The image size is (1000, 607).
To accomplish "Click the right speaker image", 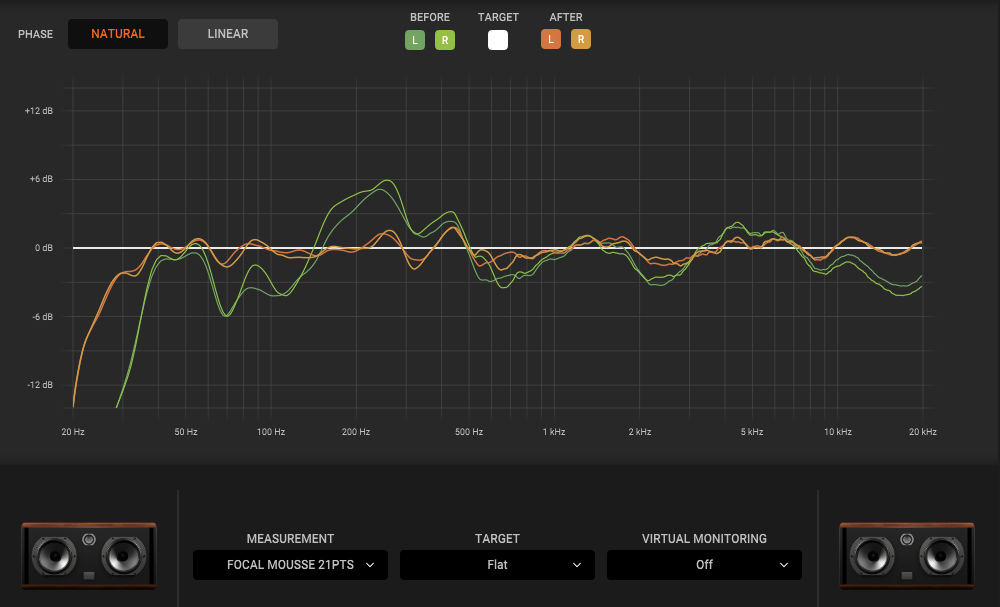I will point(908,553).
